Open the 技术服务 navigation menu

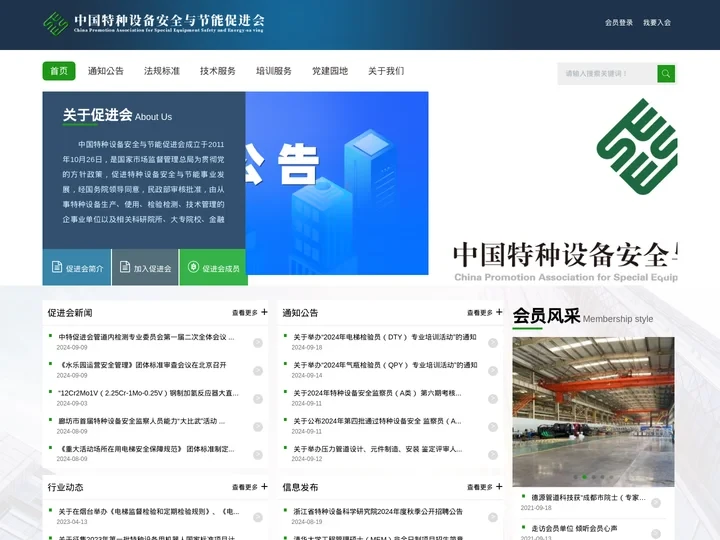[218, 71]
